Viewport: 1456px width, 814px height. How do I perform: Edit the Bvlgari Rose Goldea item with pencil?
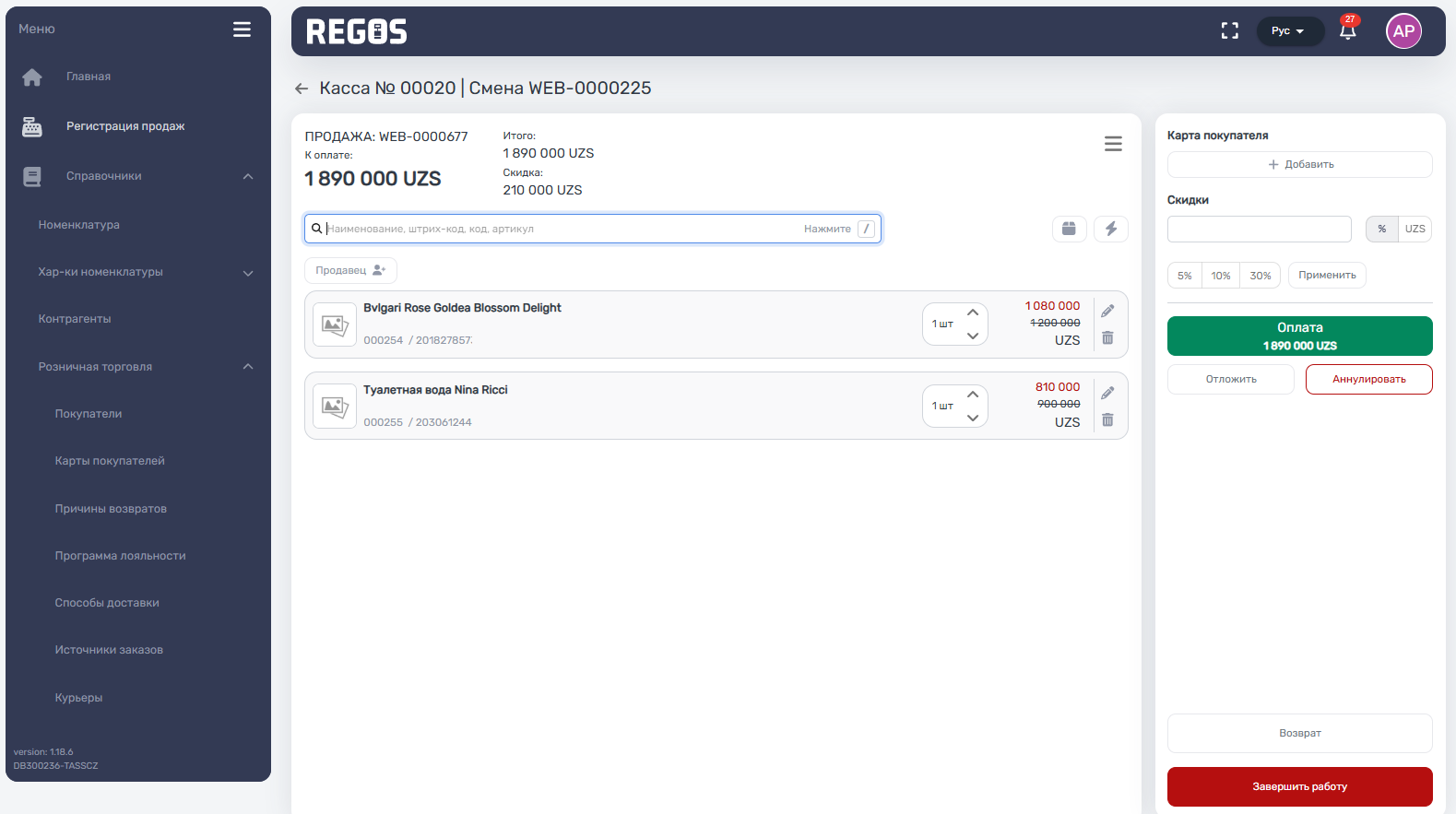(1107, 312)
